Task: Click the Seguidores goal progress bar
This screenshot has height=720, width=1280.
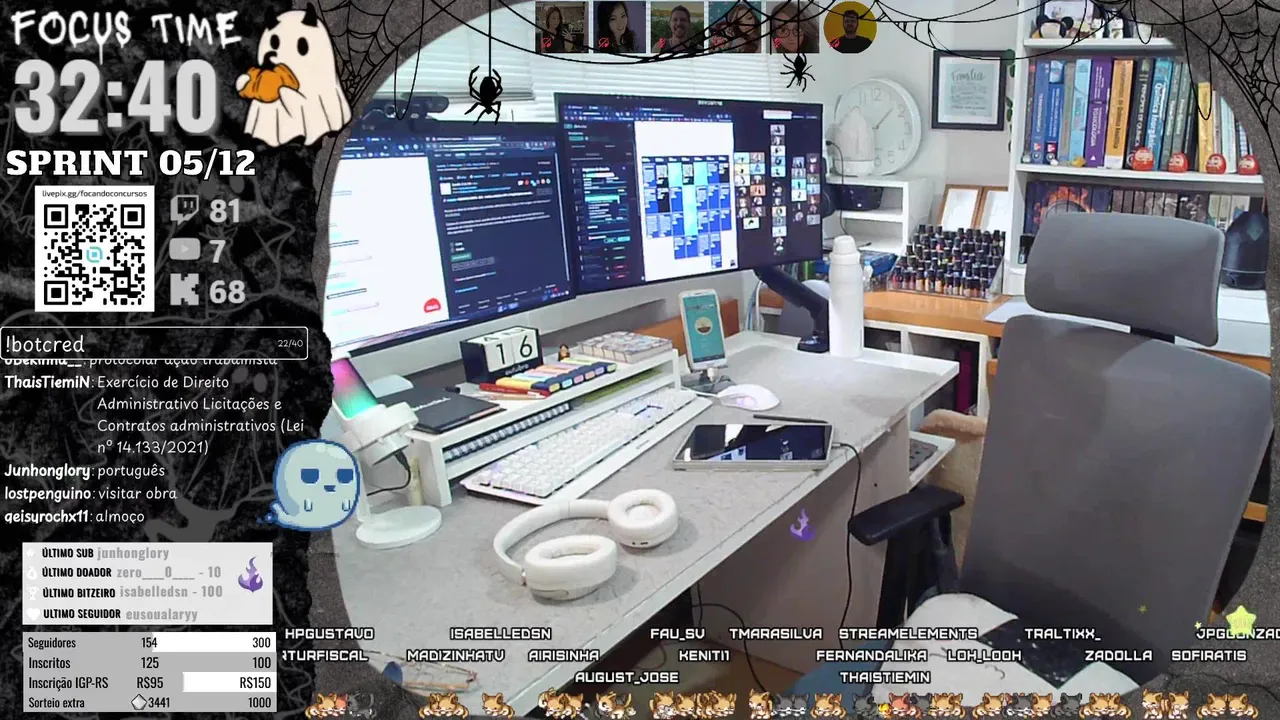Action: coord(149,643)
